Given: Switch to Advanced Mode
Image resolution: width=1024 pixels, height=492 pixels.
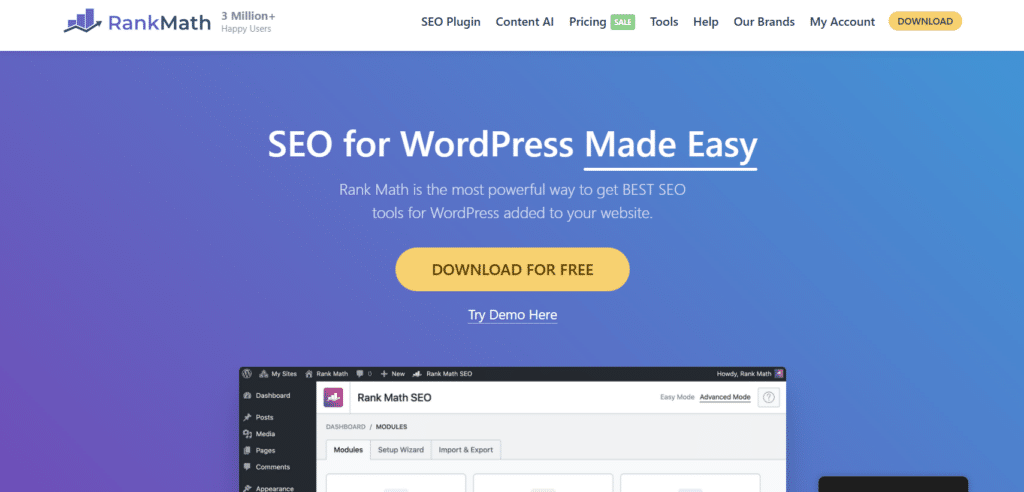Looking at the screenshot, I should point(725,397).
